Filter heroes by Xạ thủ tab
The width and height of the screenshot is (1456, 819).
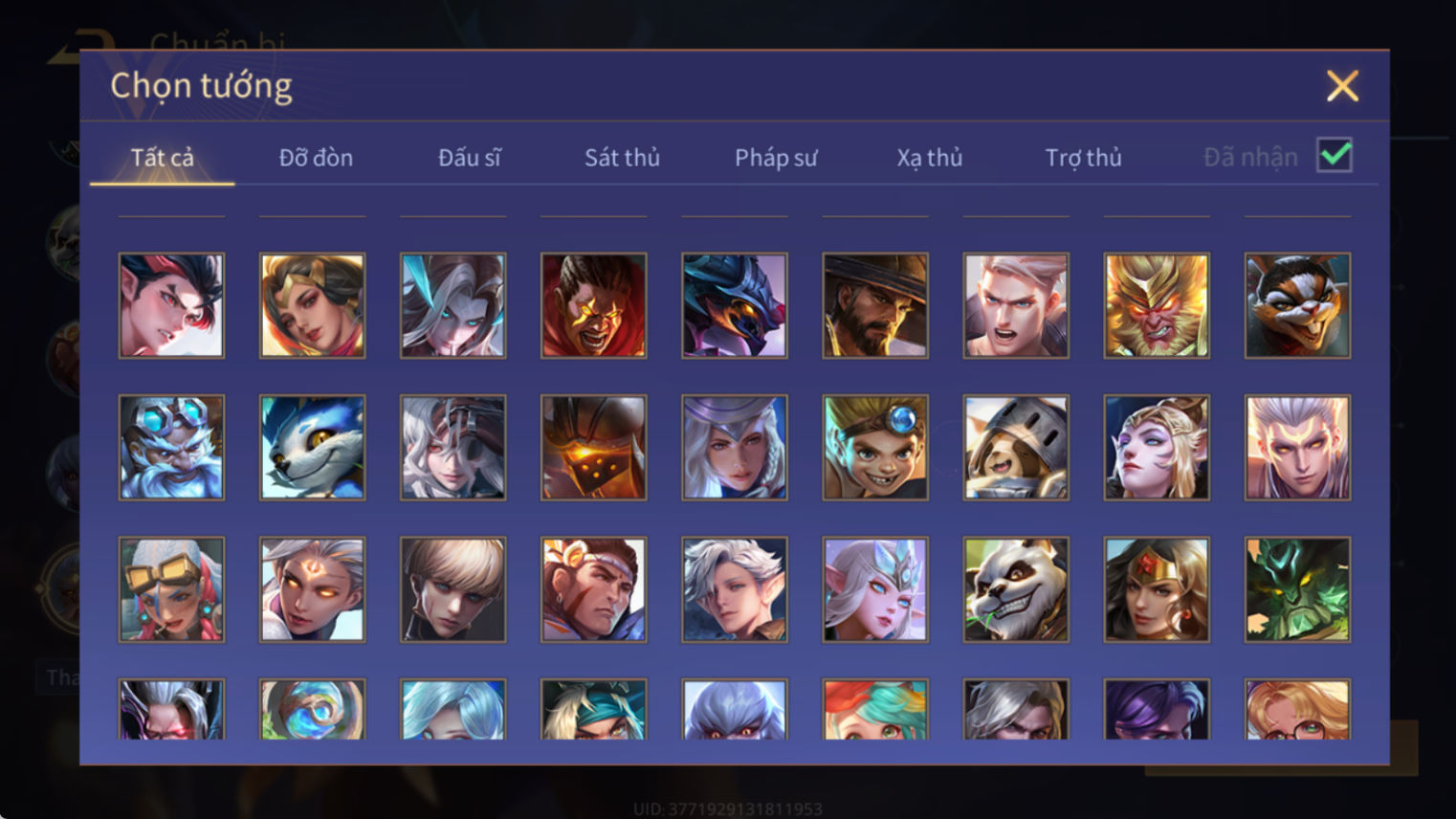[x=929, y=157]
